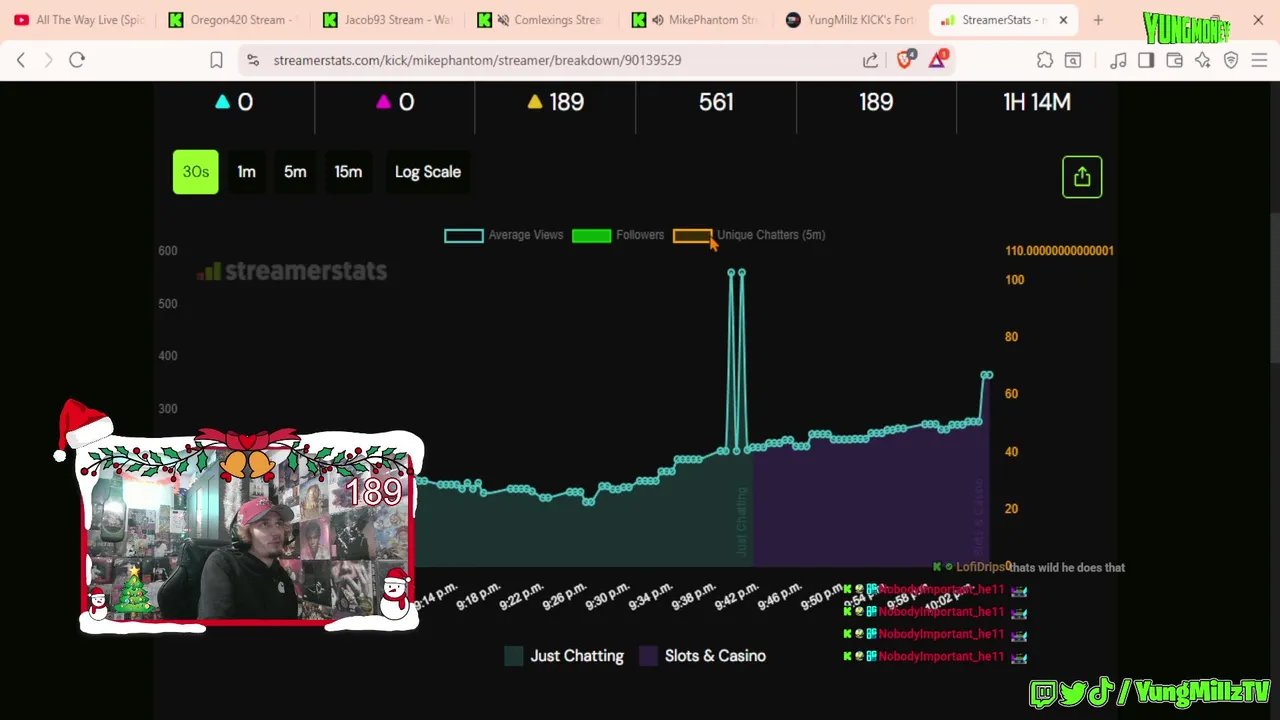Click the Followers green legend swatch
This screenshot has height=720, width=1280.
pos(591,235)
